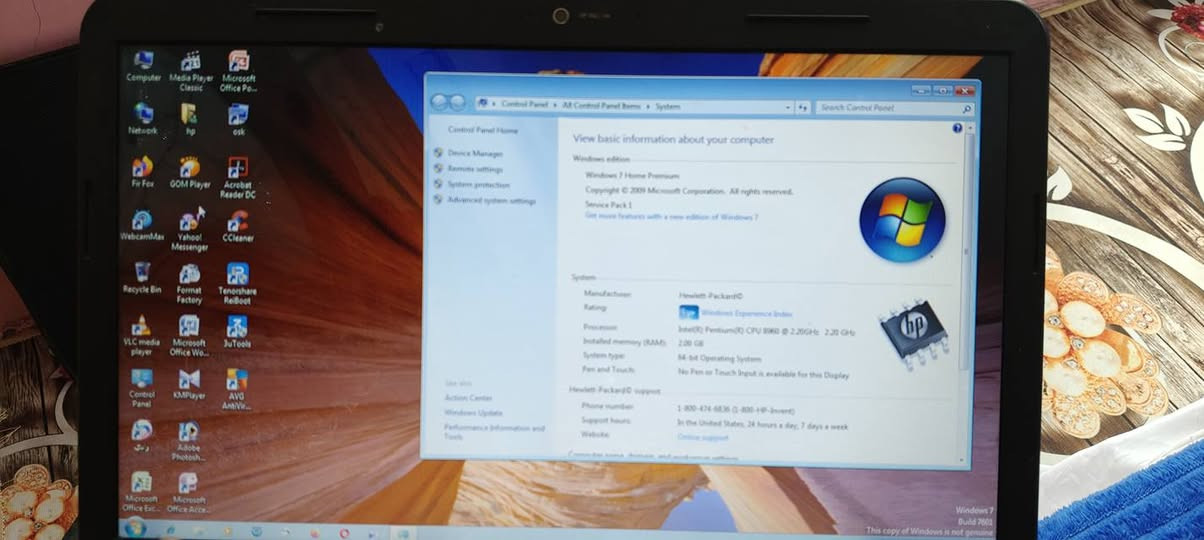Open Microsoft Office Access desktop icon

[x=188, y=491]
